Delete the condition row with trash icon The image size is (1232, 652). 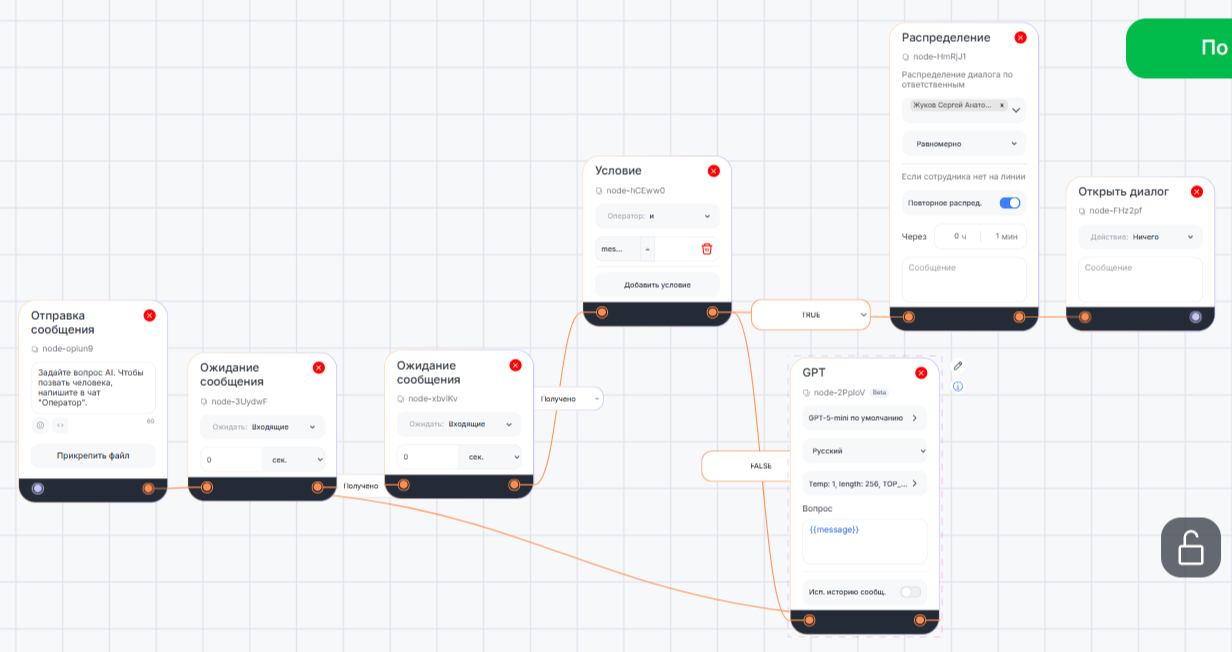(x=707, y=249)
